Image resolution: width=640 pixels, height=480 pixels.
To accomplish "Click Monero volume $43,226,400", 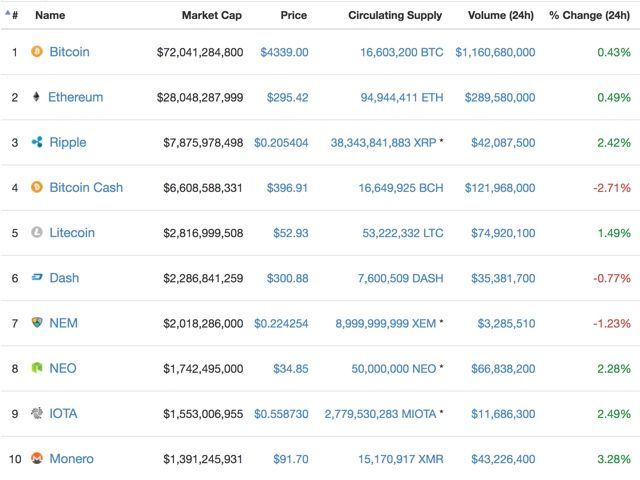I will [x=503, y=459].
